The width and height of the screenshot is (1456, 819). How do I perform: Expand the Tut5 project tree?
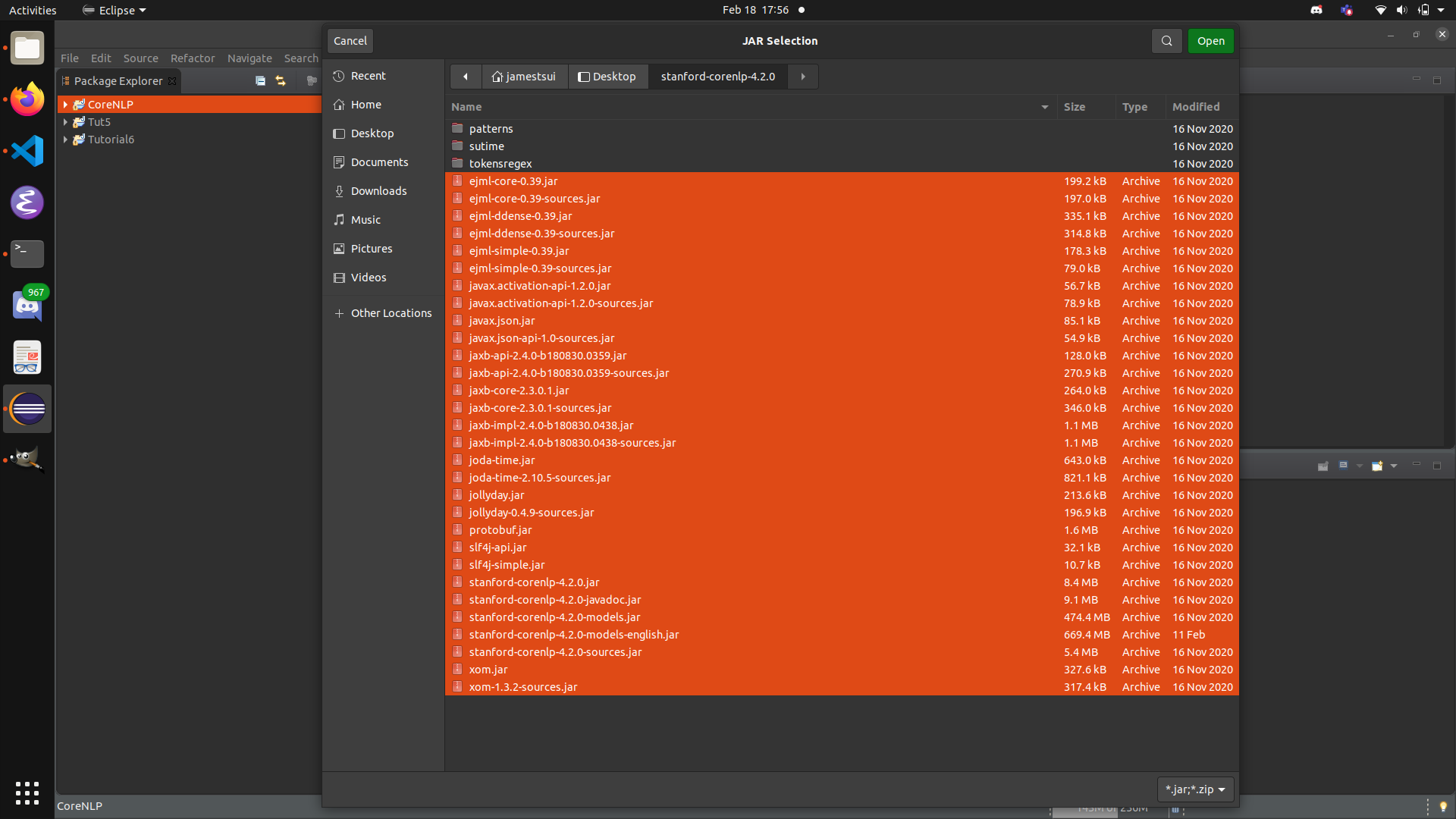tap(65, 121)
